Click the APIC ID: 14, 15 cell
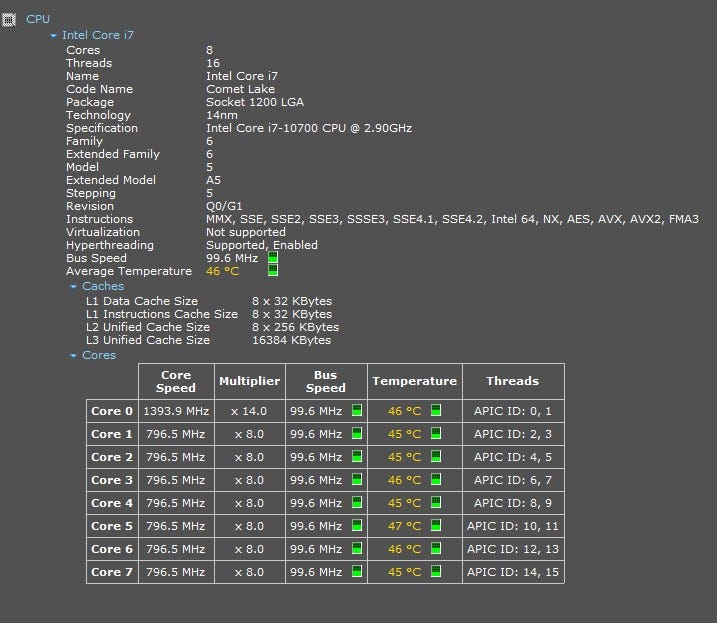Screen dimensions: 717x623 pos(513,572)
